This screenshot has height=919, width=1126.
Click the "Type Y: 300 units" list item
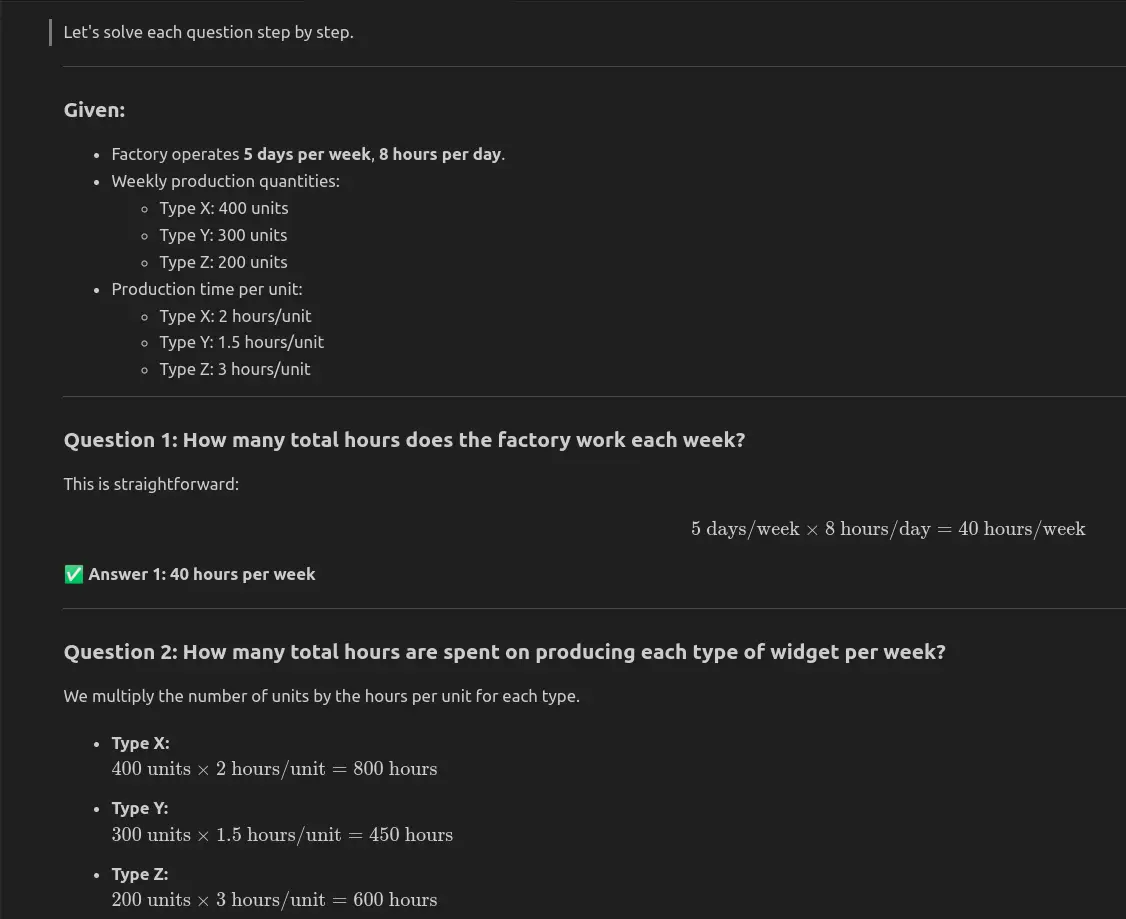[x=223, y=235]
